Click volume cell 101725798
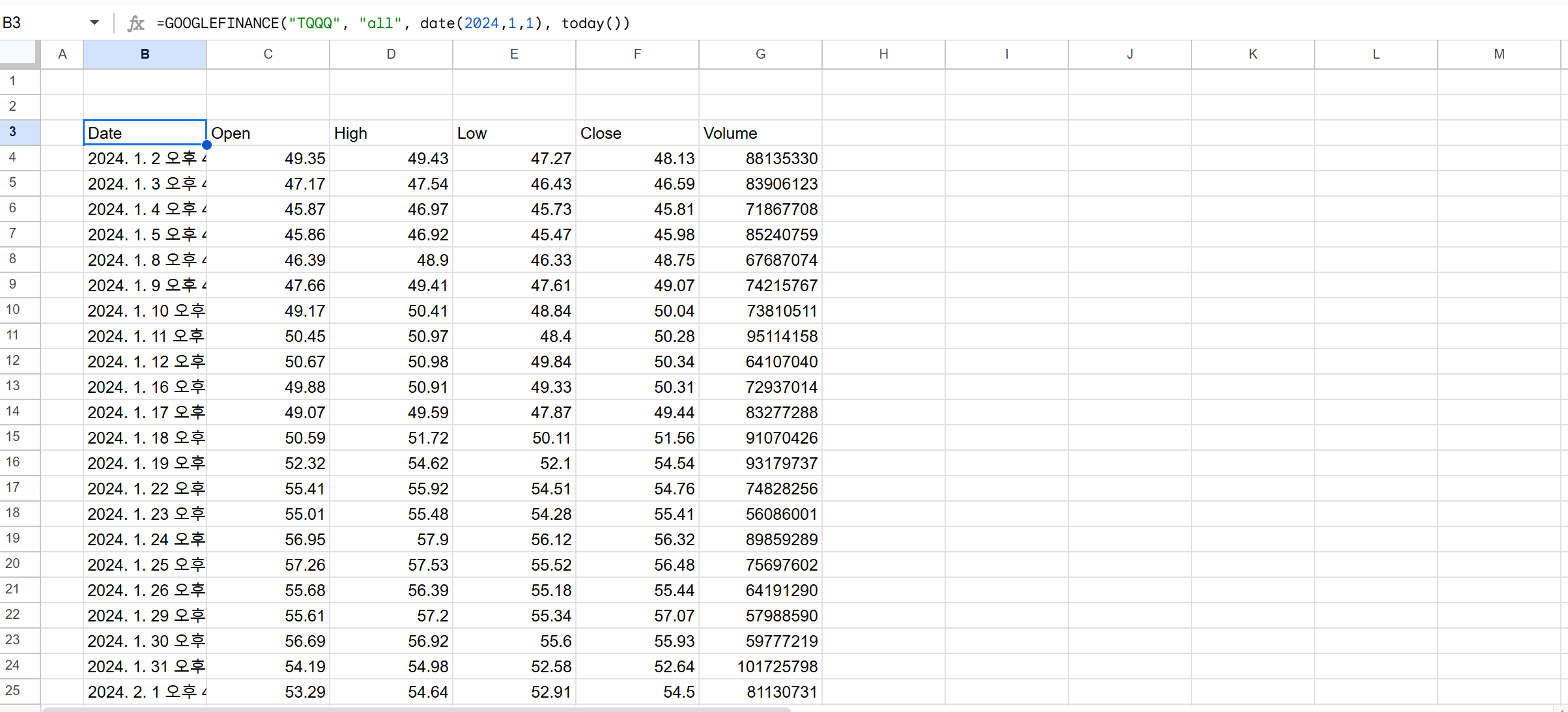 point(760,666)
